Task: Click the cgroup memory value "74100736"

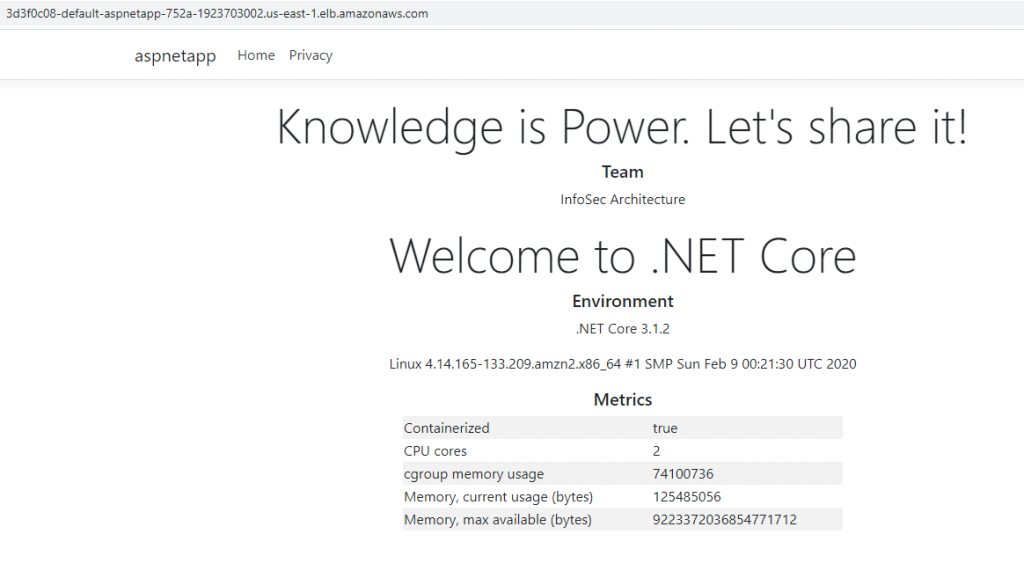Action: pyautogui.click(x=683, y=474)
